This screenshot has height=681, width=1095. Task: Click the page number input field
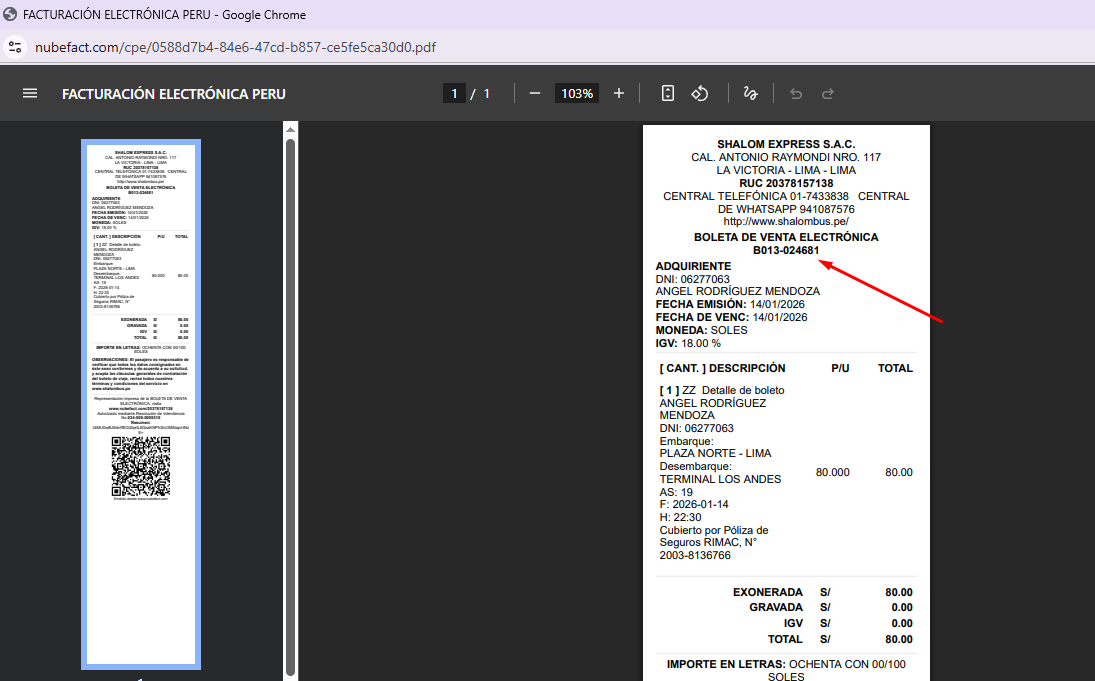point(454,93)
